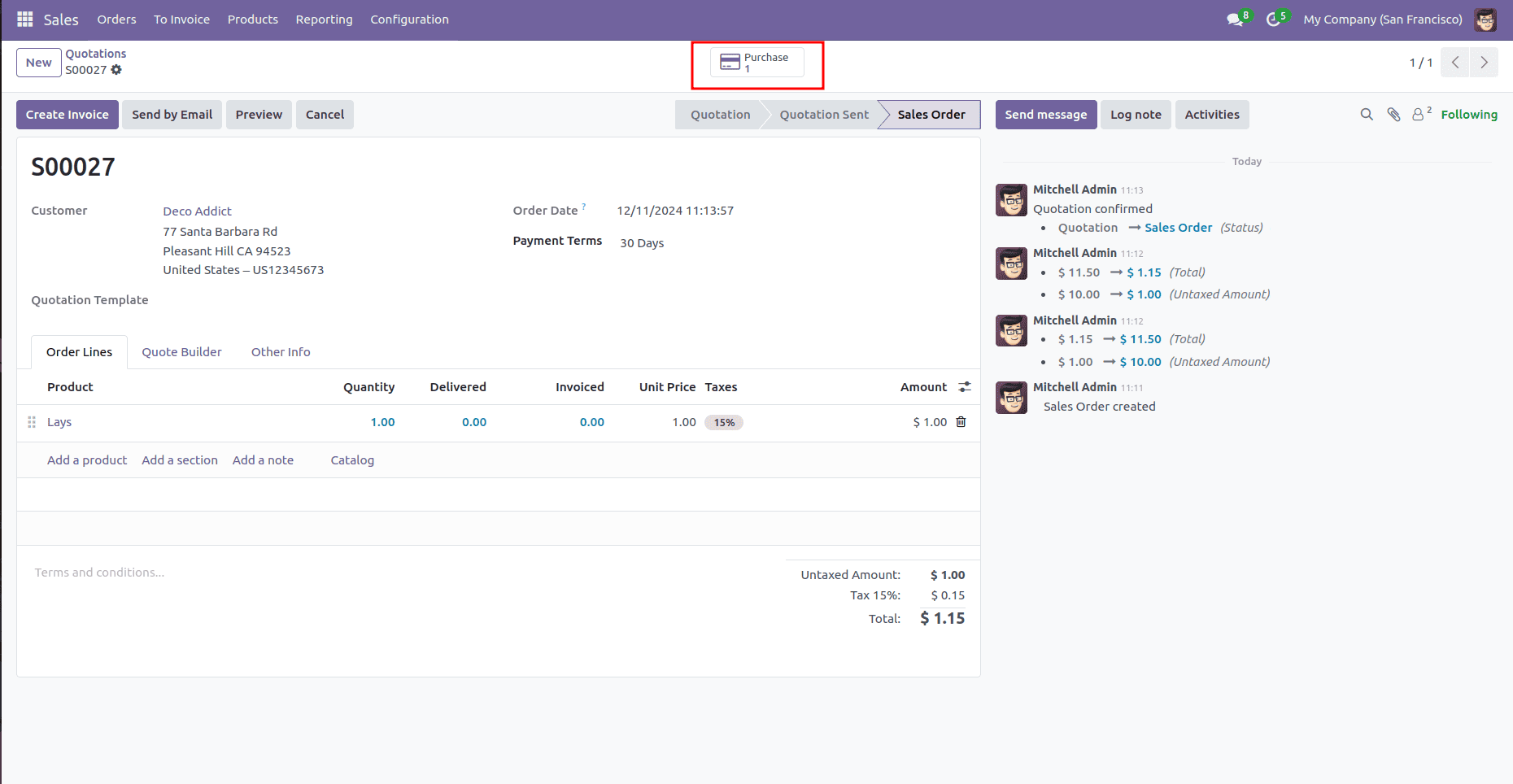The image size is (1513, 784).
Task: Switch to the Quote Builder tab
Action: pos(181,351)
